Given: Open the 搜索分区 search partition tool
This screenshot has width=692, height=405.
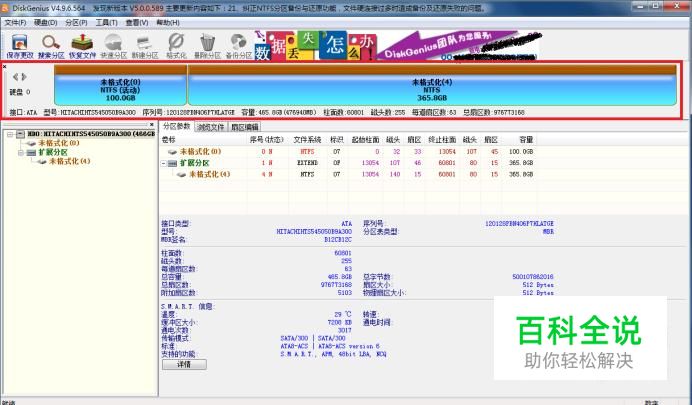Looking at the screenshot, I should [x=51, y=46].
